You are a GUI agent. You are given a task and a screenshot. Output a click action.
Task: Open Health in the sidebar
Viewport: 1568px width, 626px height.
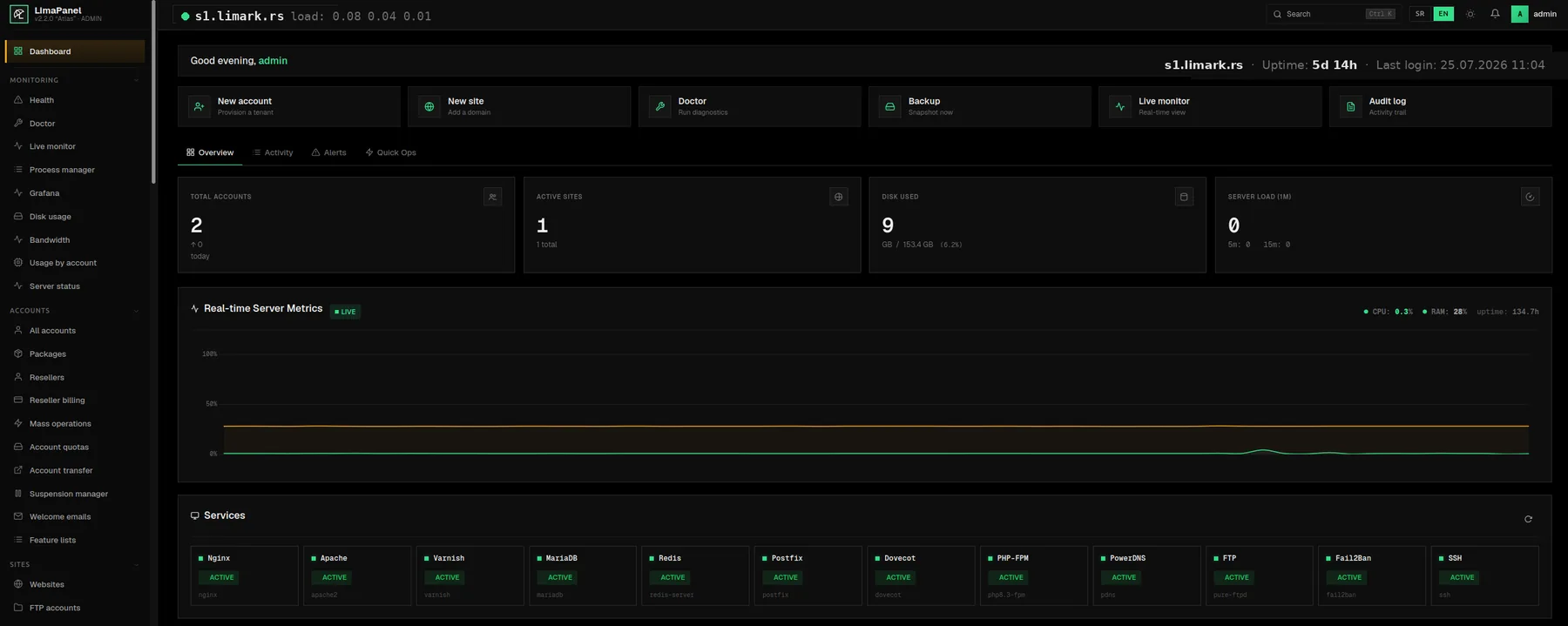pos(75,100)
